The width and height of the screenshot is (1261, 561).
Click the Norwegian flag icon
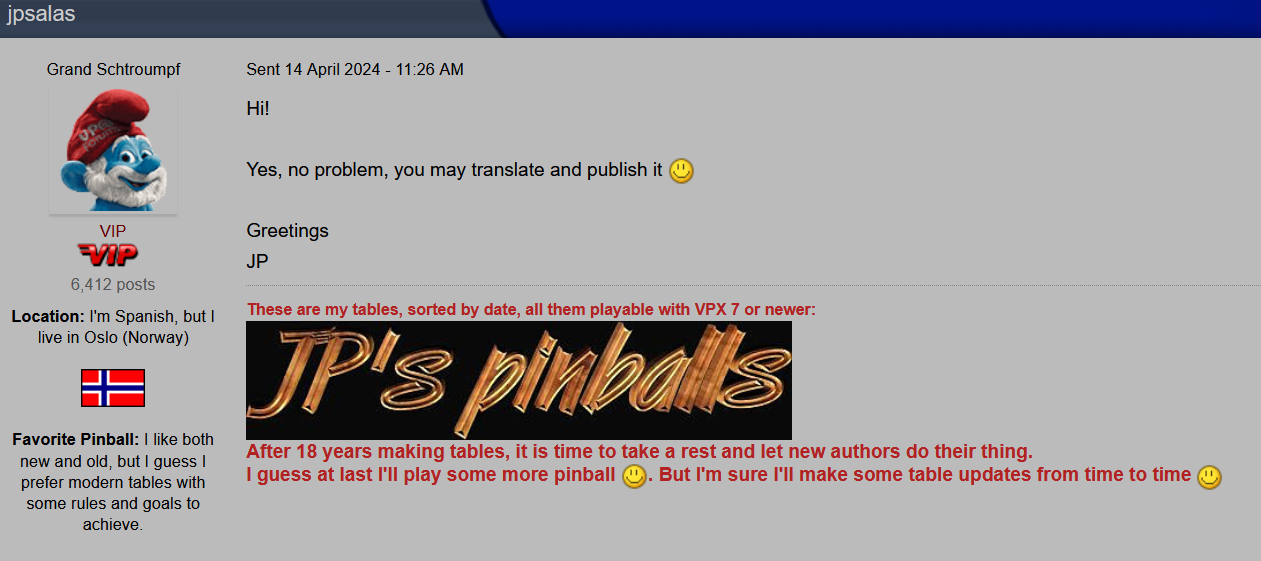pyautogui.click(x=113, y=388)
